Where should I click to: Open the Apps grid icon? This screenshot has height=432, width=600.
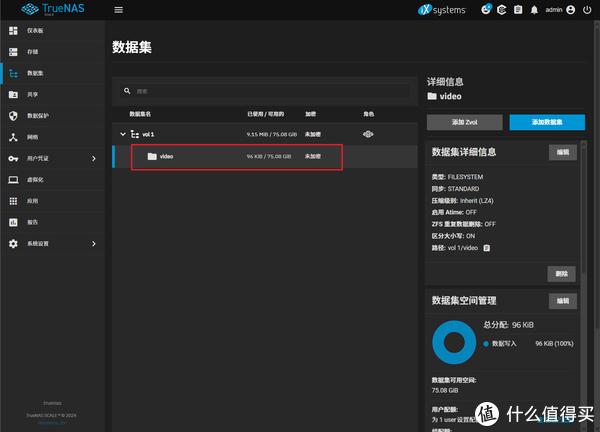[13, 201]
